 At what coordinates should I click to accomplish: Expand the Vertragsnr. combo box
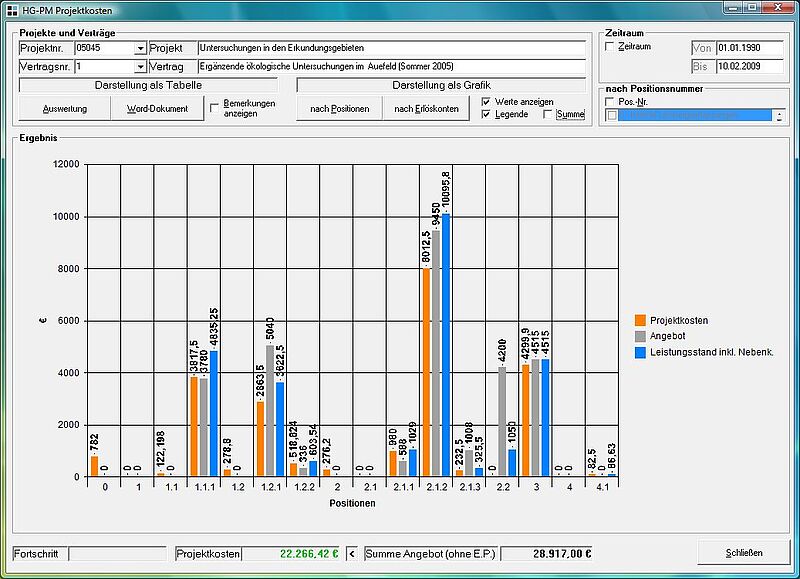(x=139, y=67)
